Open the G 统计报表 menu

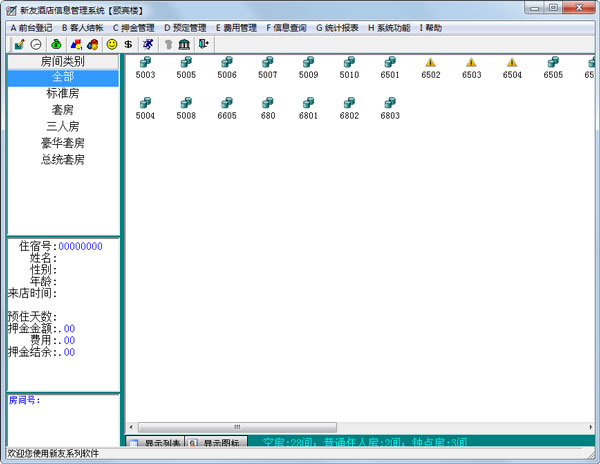(x=338, y=28)
